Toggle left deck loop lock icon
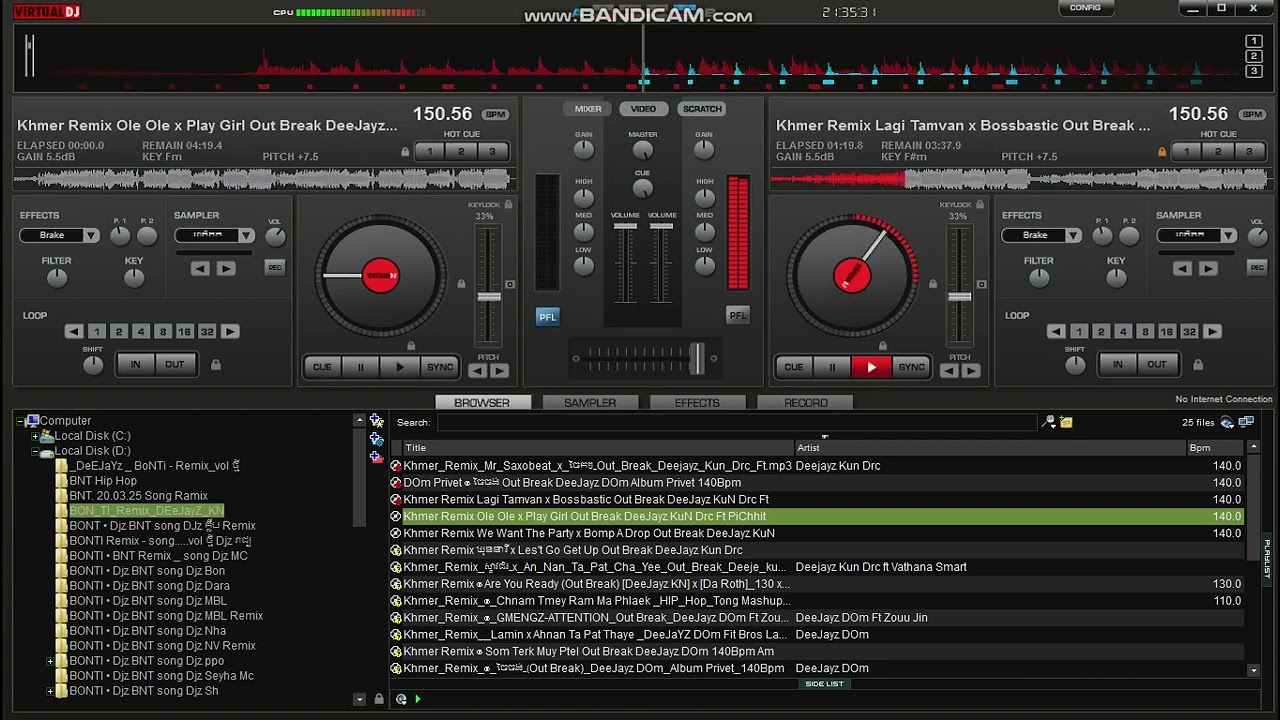 [216, 365]
